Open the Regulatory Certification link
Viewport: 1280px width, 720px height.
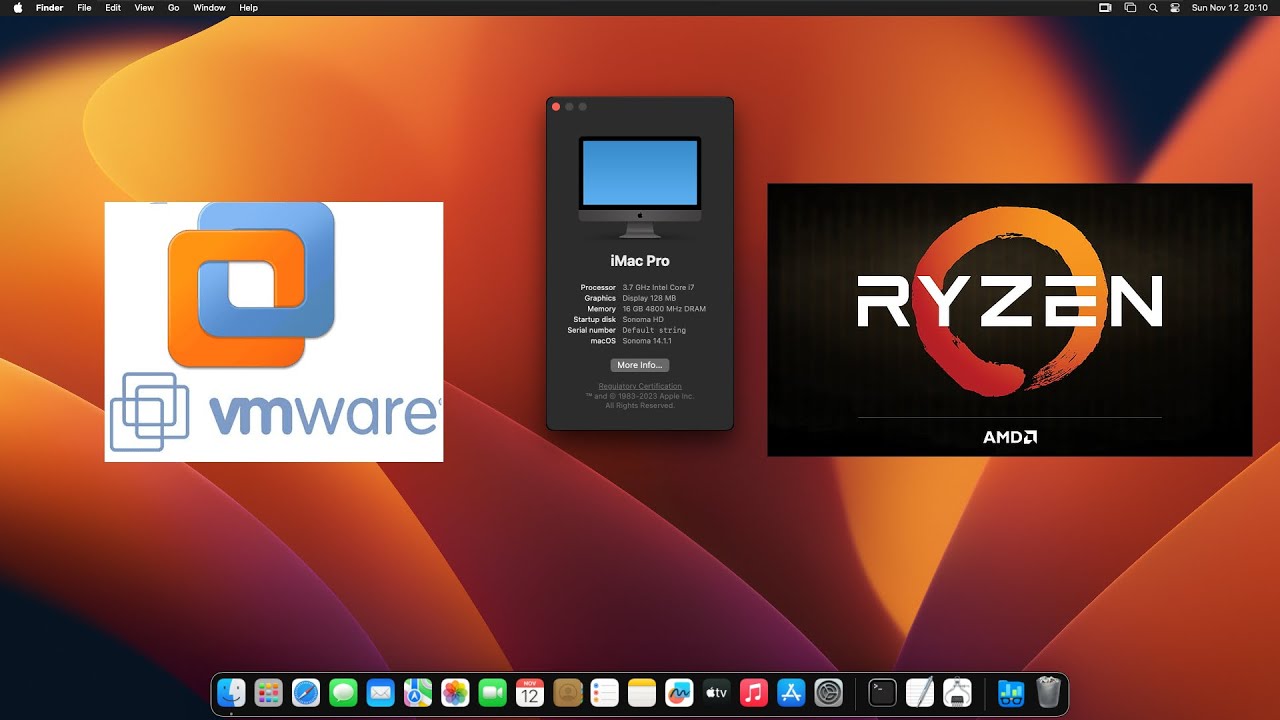tap(640, 386)
